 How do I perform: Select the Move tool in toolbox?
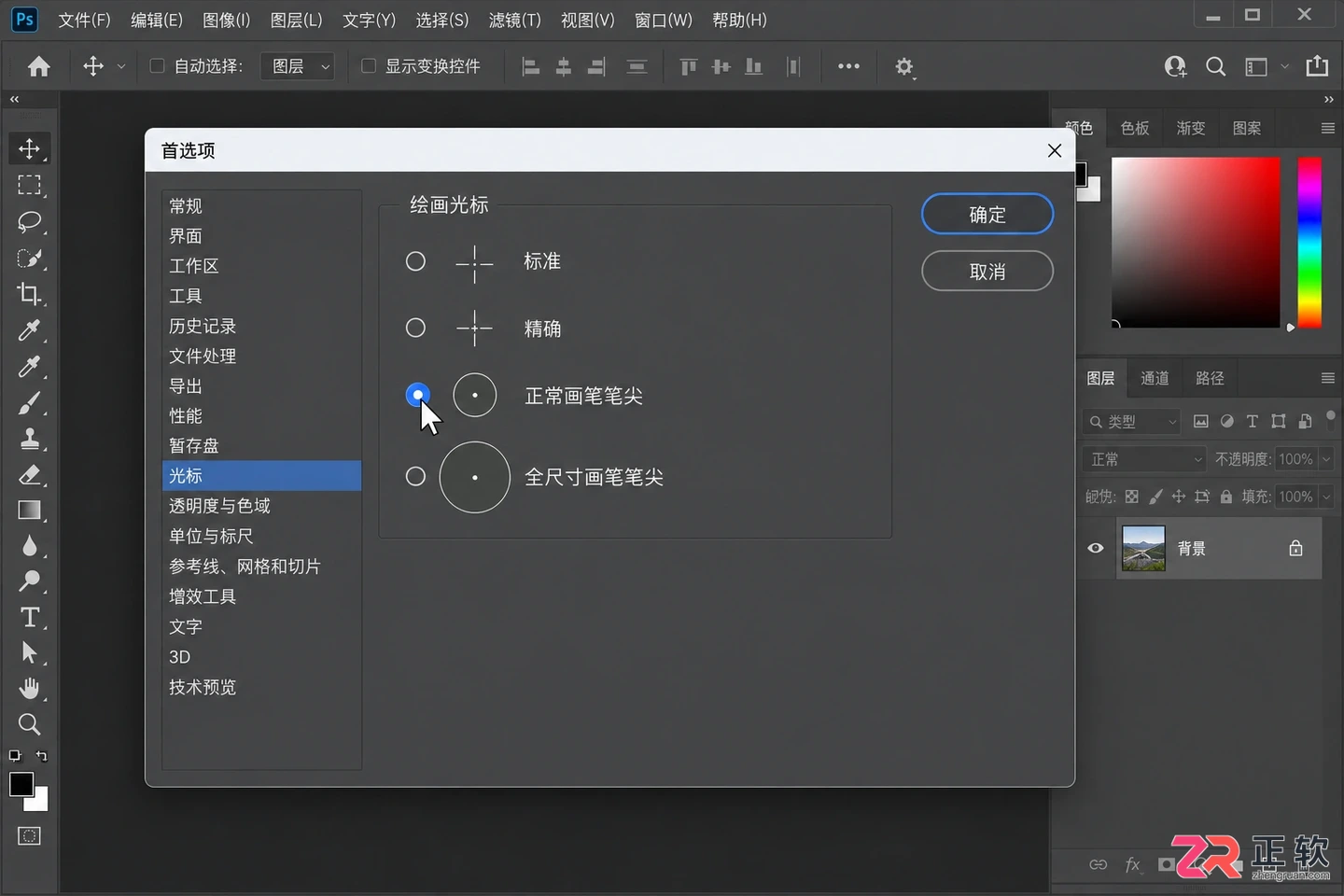coord(30,149)
